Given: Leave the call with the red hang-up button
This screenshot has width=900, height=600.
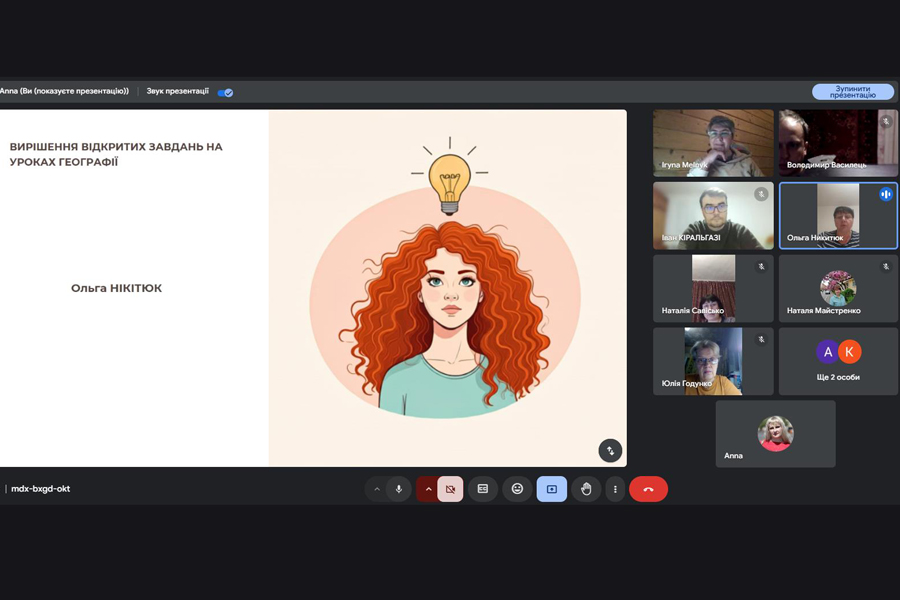Looking at the screenshot, I should coord(648,489).
